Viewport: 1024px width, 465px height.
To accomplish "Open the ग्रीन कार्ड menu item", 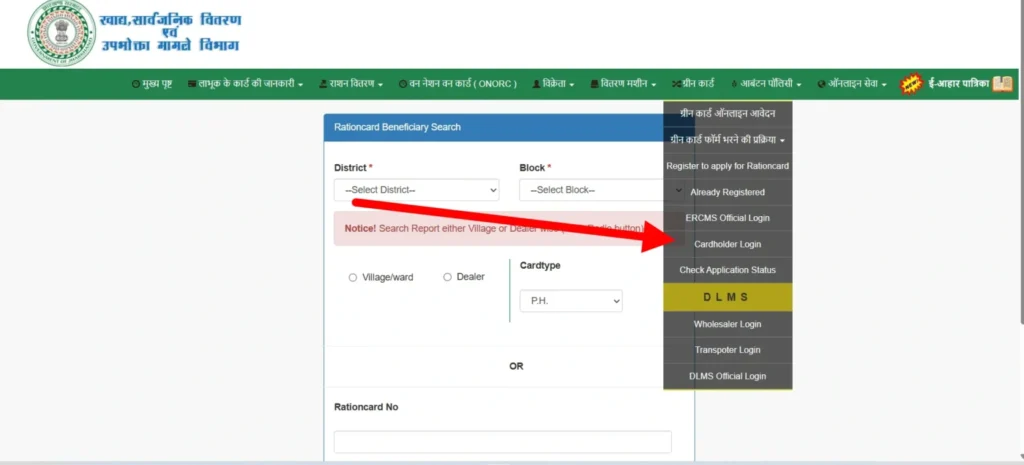I will [x=693, y=84].
